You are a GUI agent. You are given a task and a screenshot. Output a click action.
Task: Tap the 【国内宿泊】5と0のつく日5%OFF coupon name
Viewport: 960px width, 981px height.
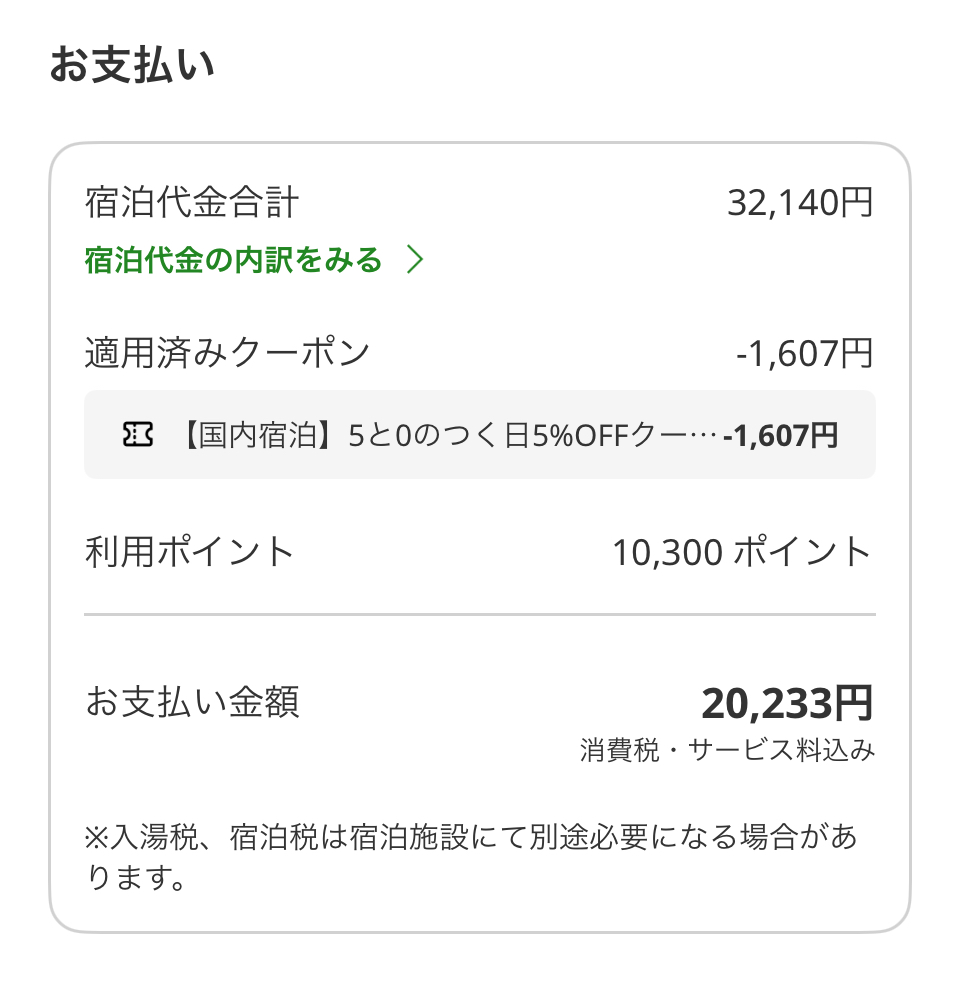point(450,435)
